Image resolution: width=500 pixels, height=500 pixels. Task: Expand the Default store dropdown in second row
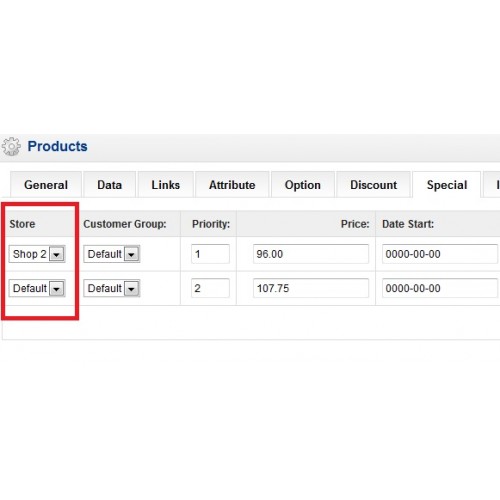pos(56,288)
